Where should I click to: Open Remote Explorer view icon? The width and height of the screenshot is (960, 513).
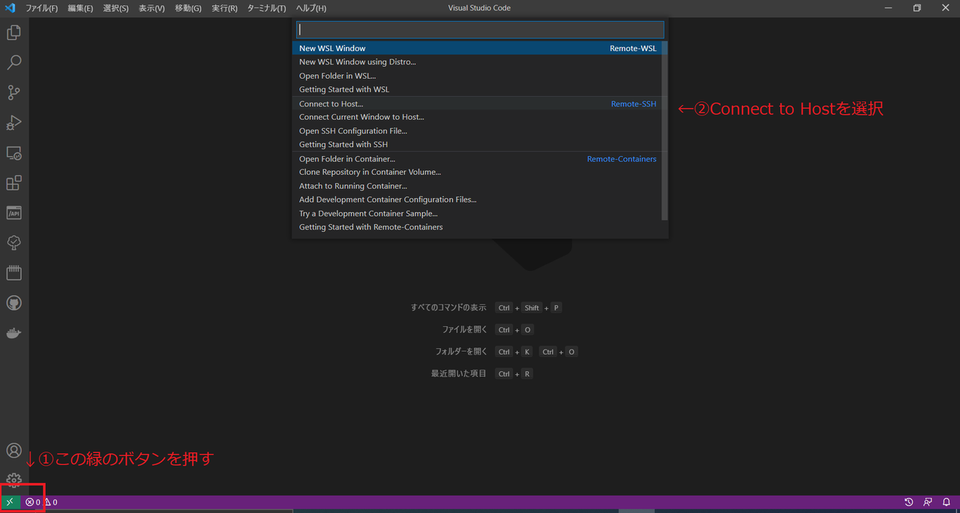coord(13,152)
